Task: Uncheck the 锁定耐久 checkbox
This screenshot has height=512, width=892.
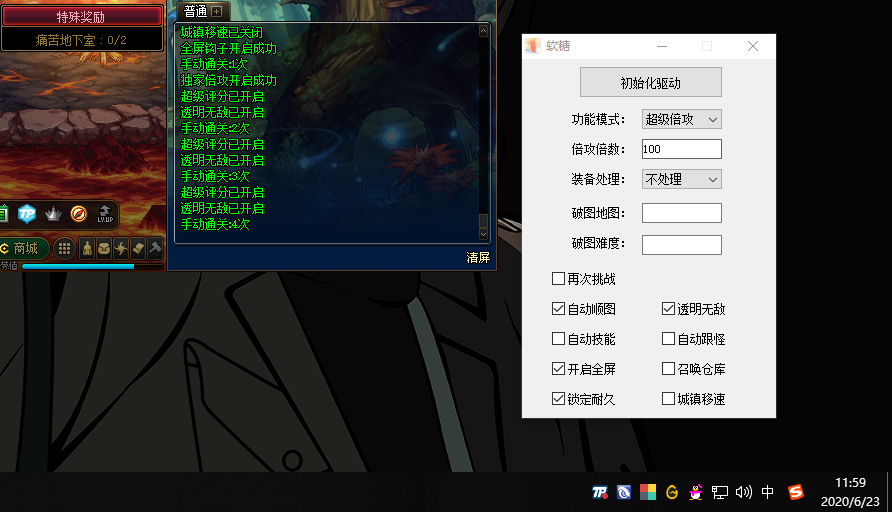Action: point(558,399)
